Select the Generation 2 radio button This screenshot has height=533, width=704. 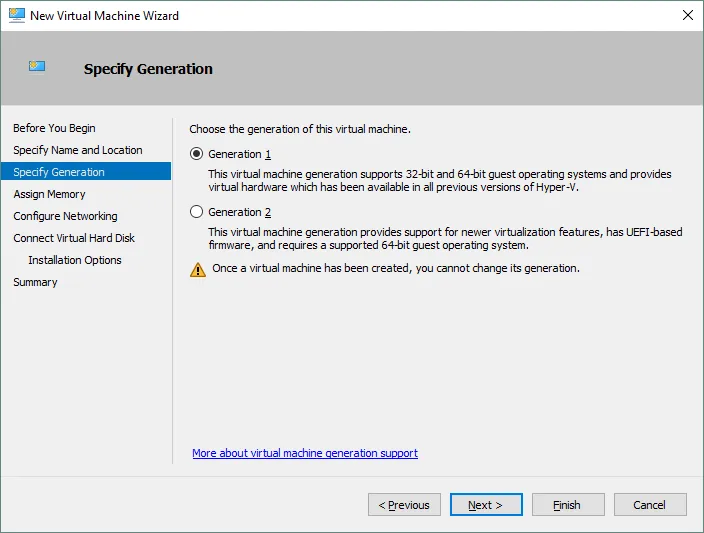197,212
